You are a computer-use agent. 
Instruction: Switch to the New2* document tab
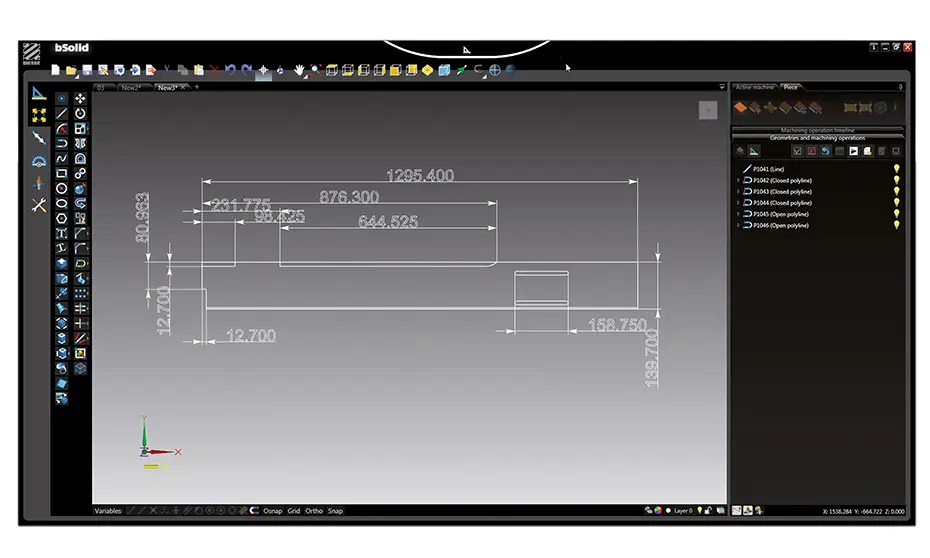point(131,88)
